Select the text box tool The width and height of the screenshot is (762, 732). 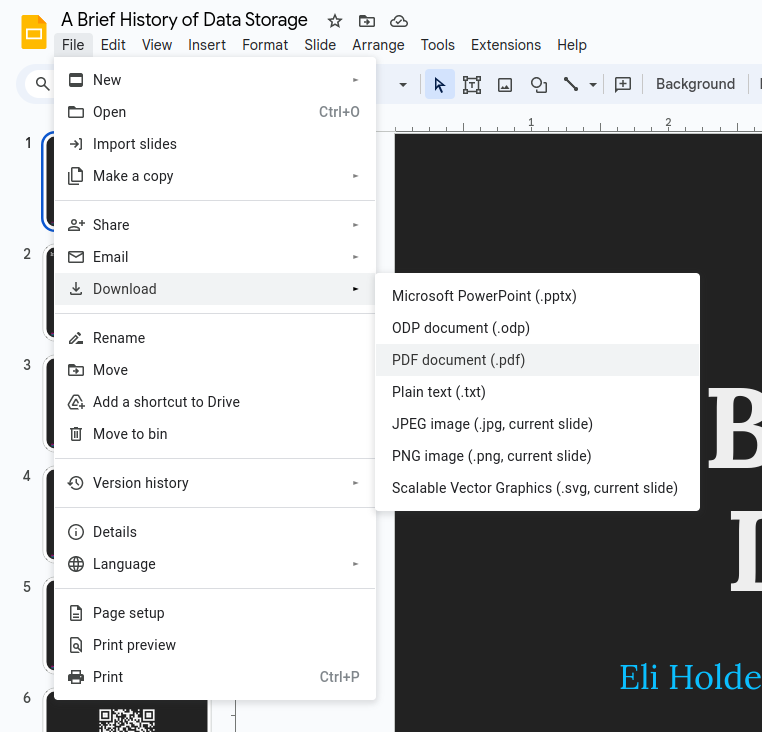[x=472, y=85]
